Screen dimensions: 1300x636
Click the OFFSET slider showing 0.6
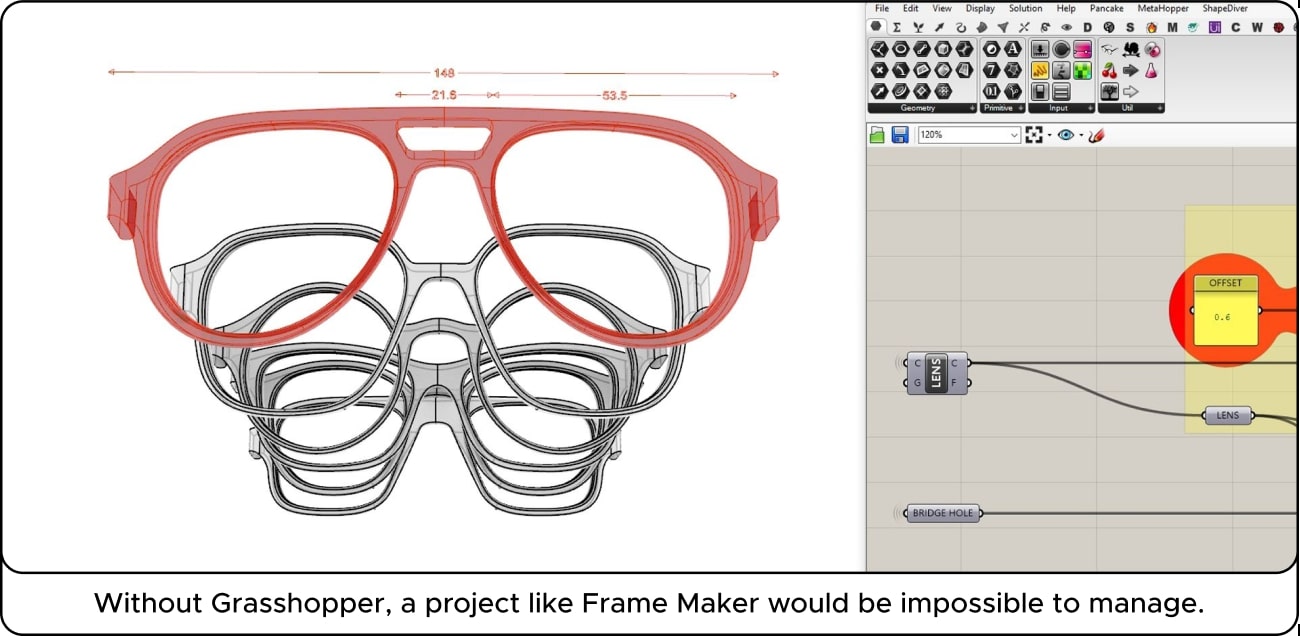[x=1224, y=308]
